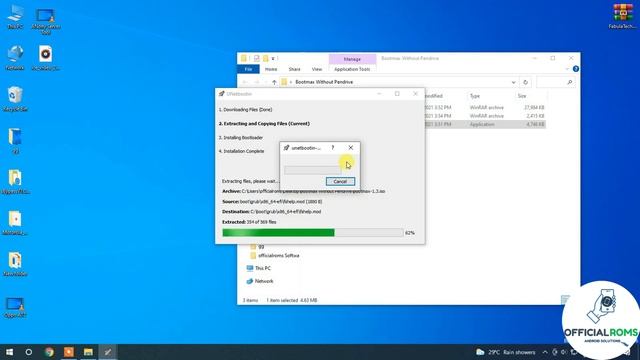Click the forward arrow in File Explorer
The image size is (640, 360).
pyautogui.click(x=257, y=82)
